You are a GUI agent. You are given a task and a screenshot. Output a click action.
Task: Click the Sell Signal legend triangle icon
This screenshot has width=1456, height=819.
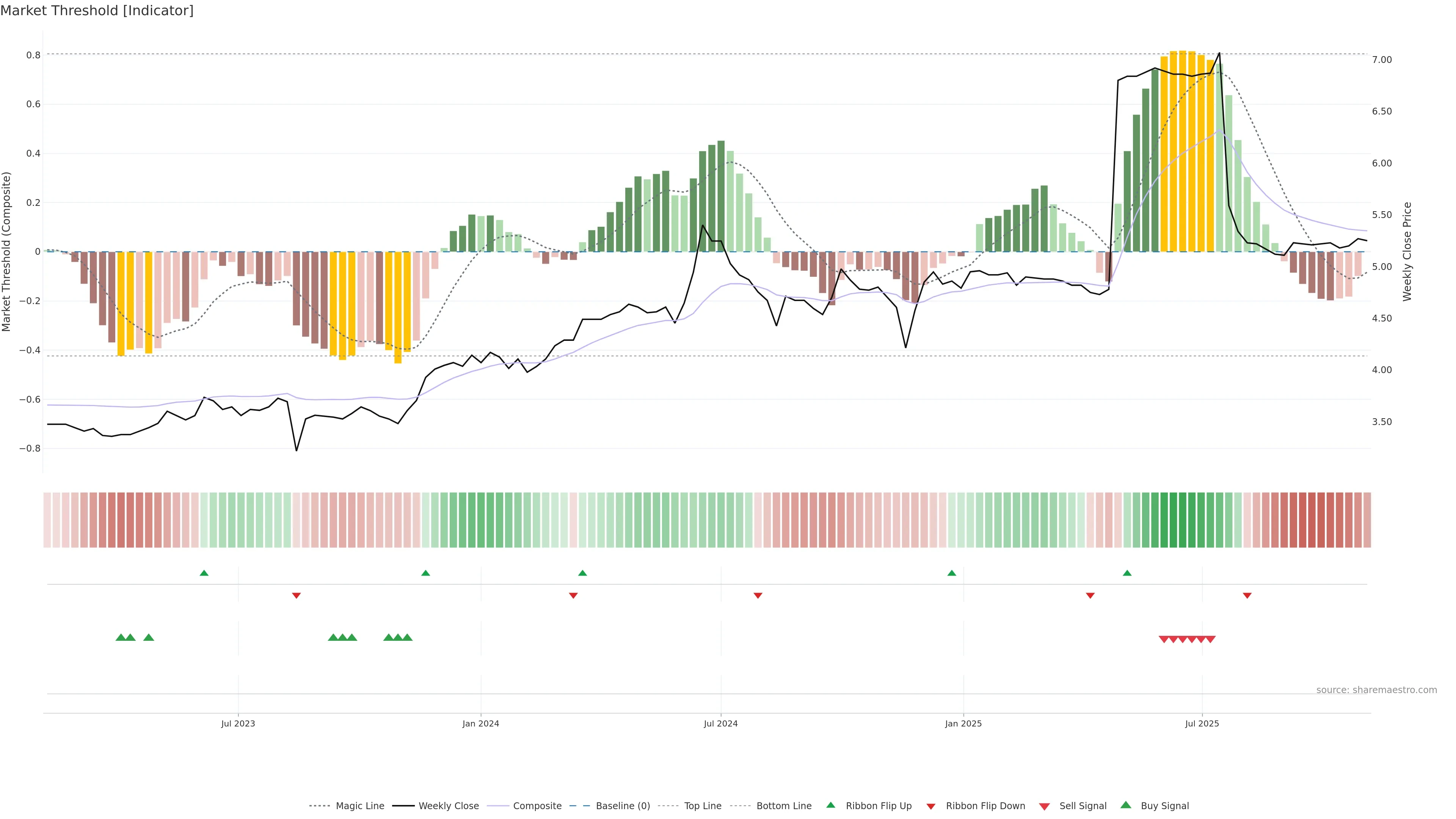point(1045,806)
